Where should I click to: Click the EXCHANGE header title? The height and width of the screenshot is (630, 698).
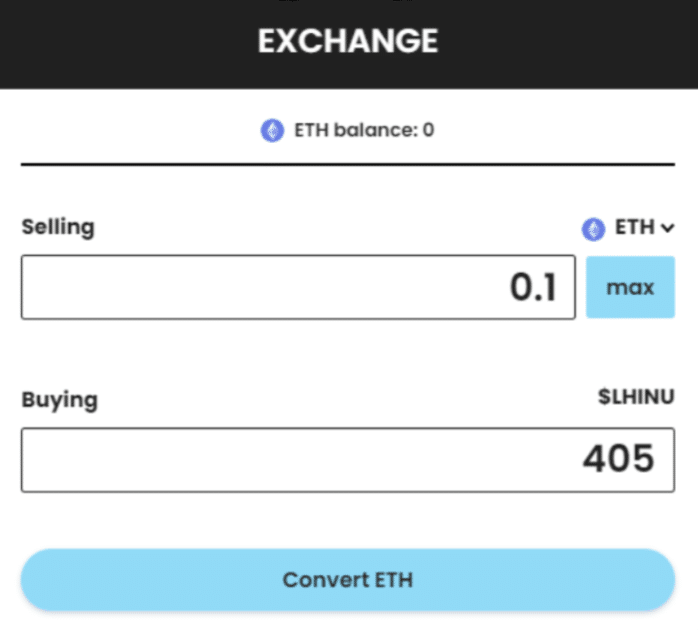coord(348,41)
